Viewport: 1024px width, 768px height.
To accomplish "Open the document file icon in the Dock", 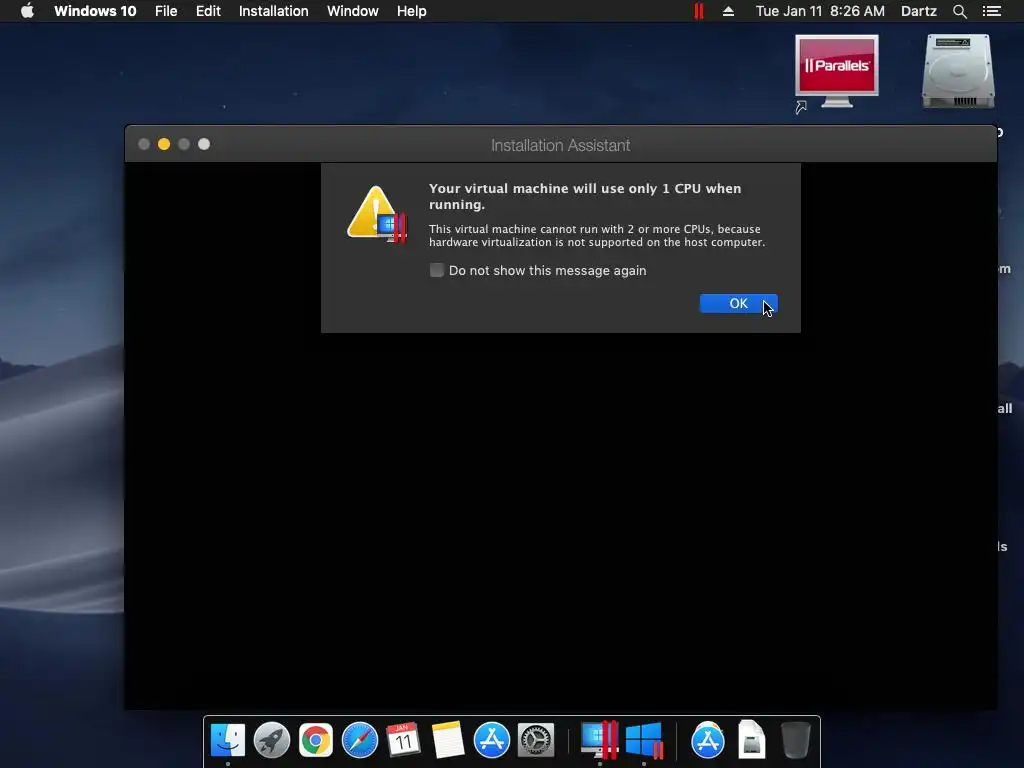I will [752, 740].
